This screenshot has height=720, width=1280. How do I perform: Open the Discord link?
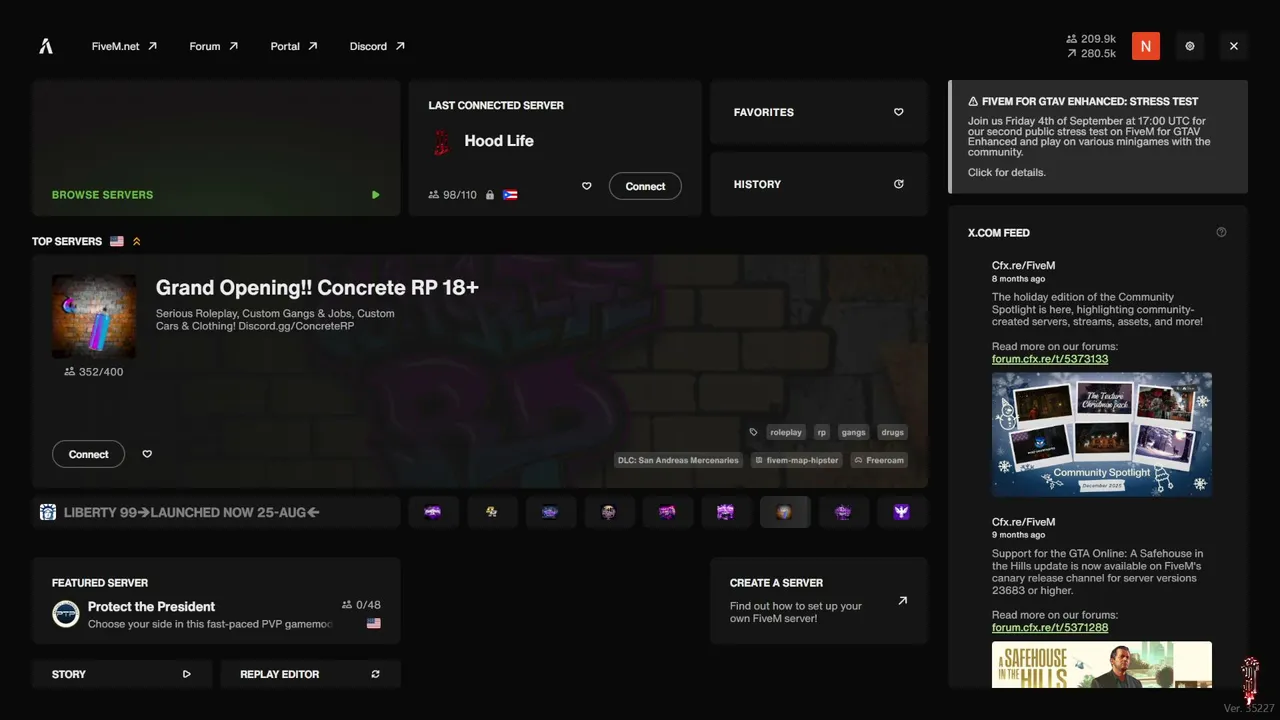[x=377, y=46]
